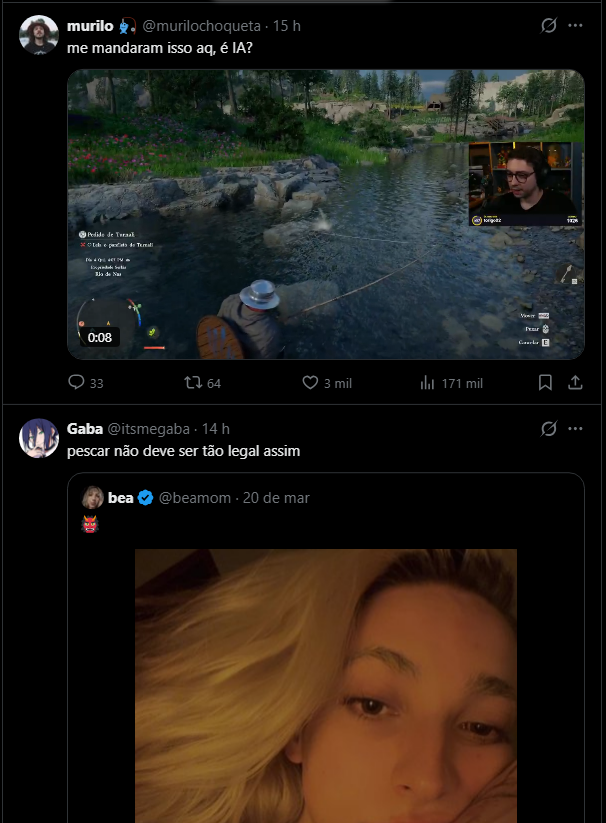Screen dimensions: 606x823
Task: Open the 15 h timestamp on murilo's tweet
Action: [x=286, y=26]
